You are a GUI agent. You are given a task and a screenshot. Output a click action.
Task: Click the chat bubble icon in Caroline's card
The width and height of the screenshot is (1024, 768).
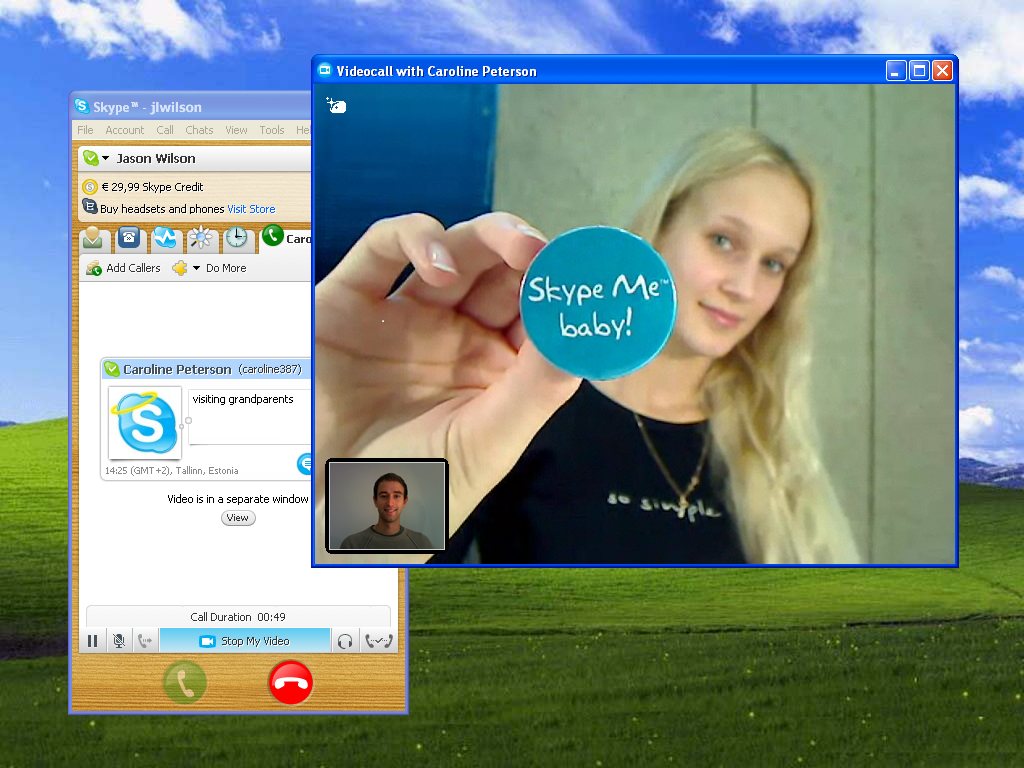(x=305, y=464)
